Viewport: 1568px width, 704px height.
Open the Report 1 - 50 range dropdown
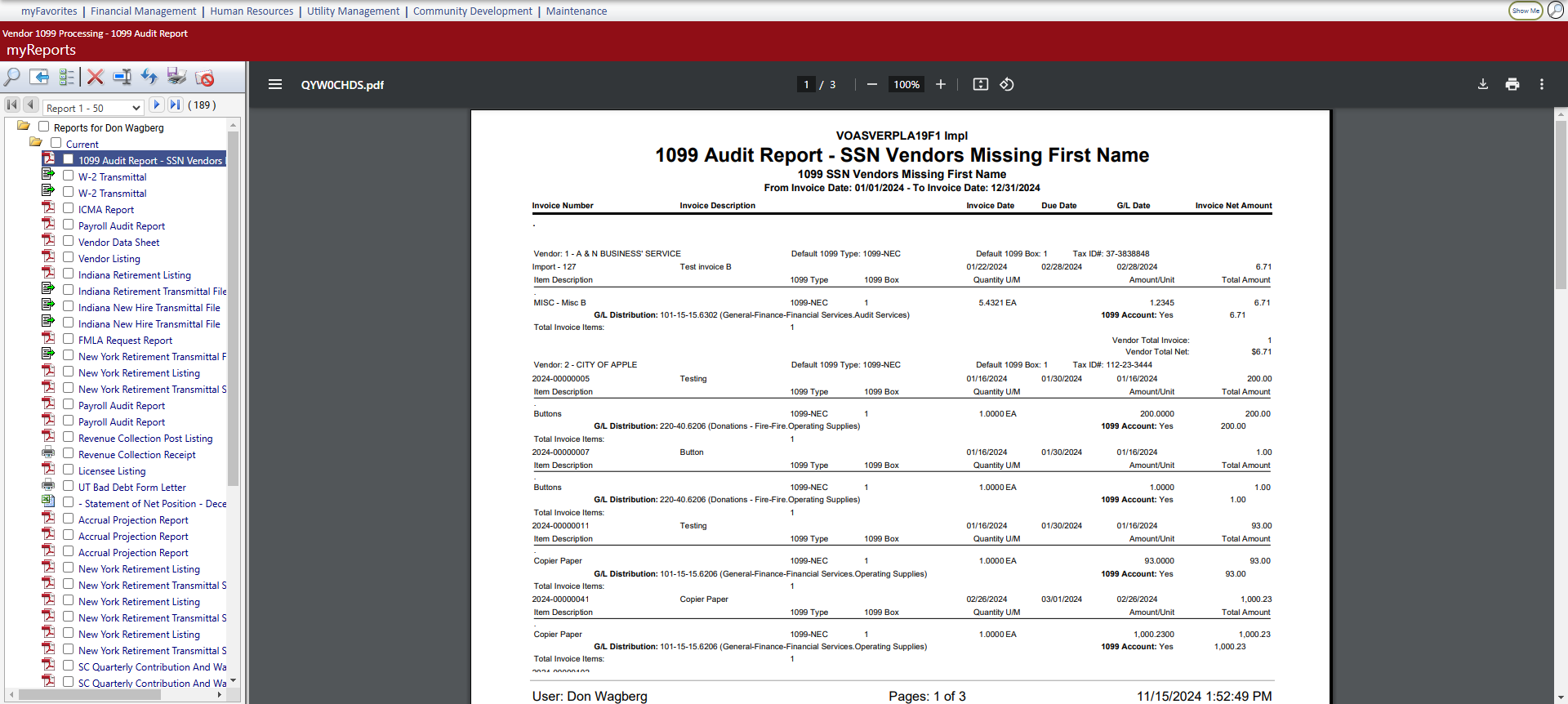[x=94, y=108]
